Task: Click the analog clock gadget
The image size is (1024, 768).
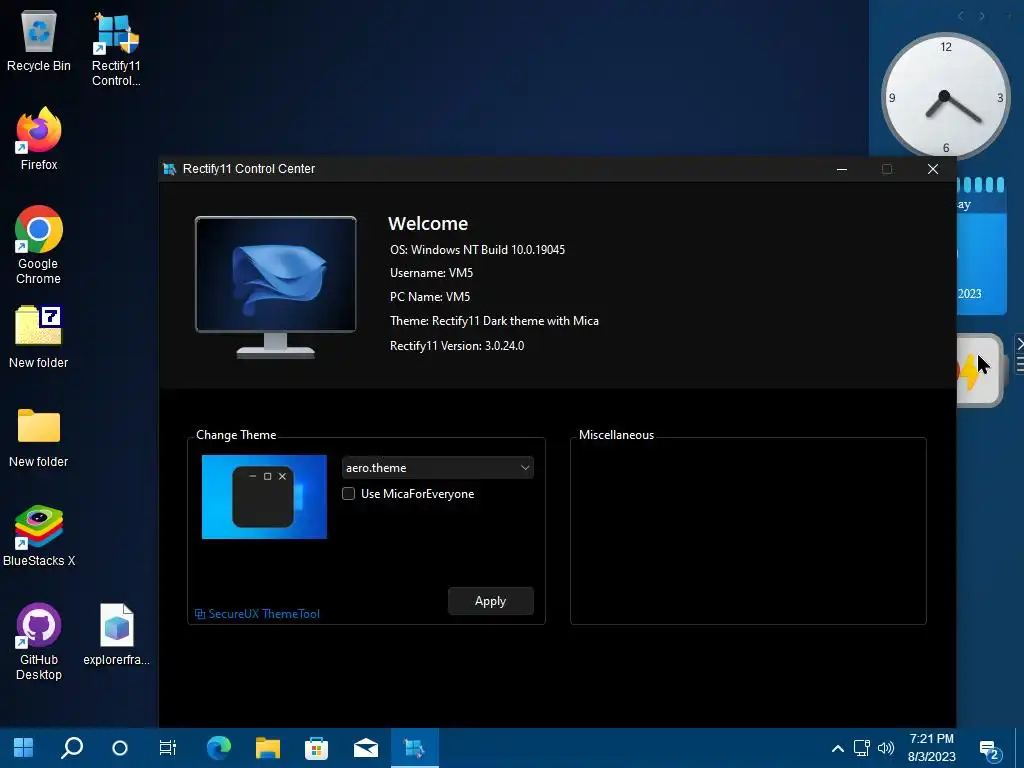Action: point(945,97)
